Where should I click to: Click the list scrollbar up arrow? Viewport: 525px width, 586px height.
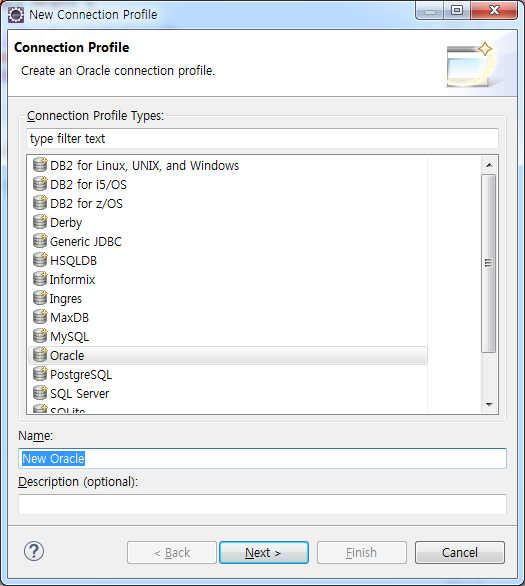(489, 165)
